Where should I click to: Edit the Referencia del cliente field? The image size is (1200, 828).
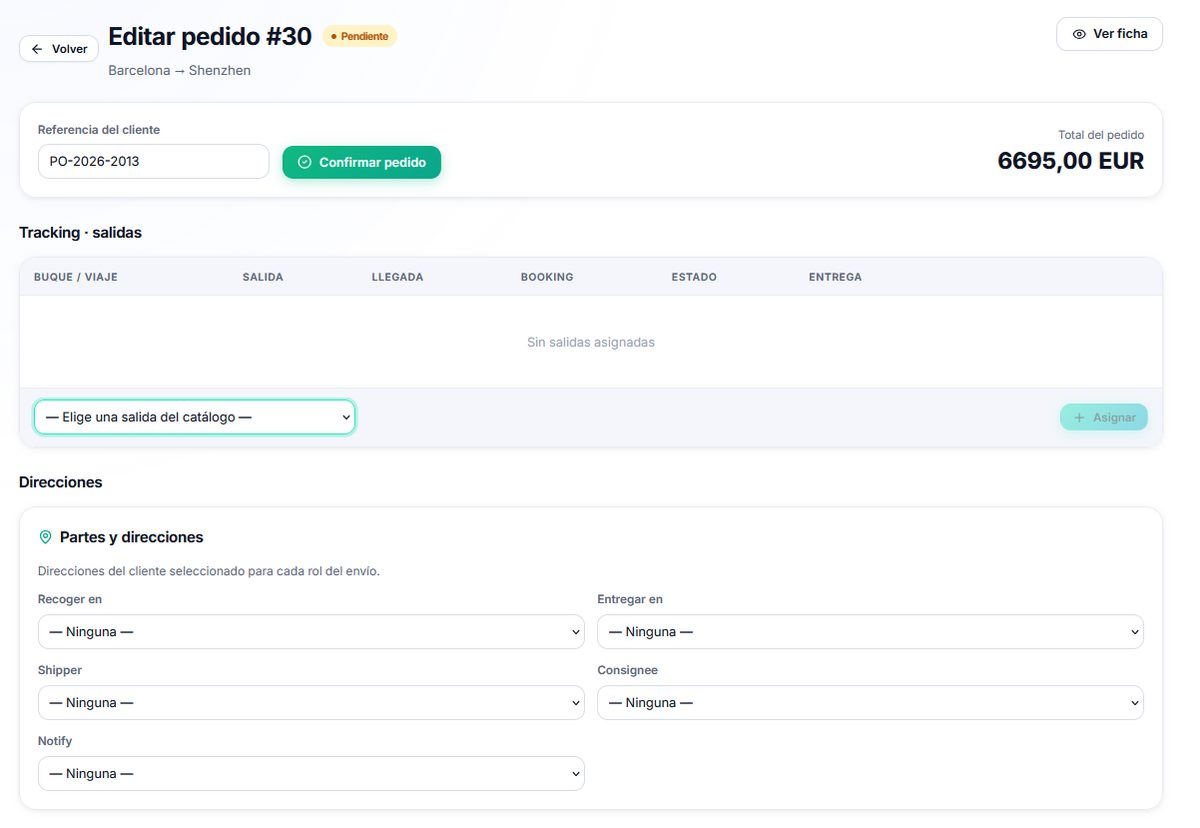[x=153, y=161]
